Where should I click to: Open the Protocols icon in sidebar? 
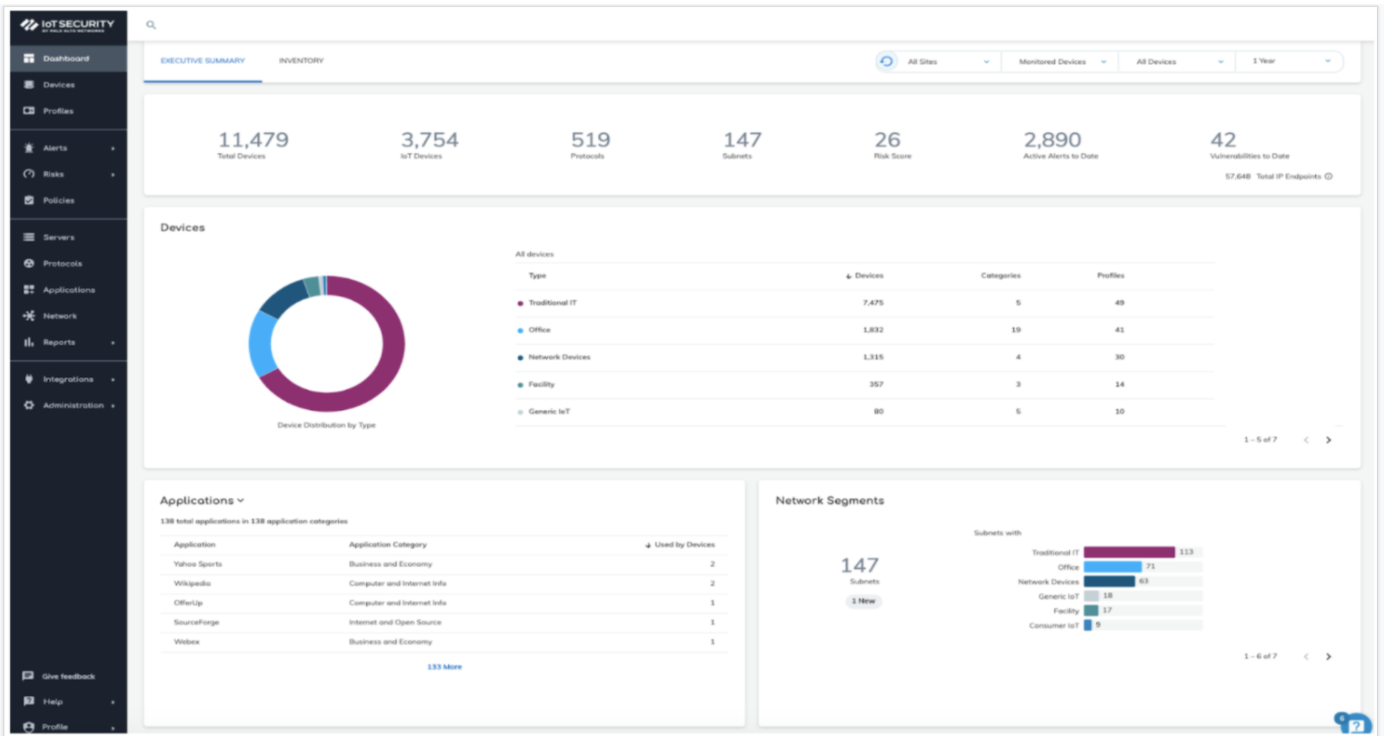29,263
